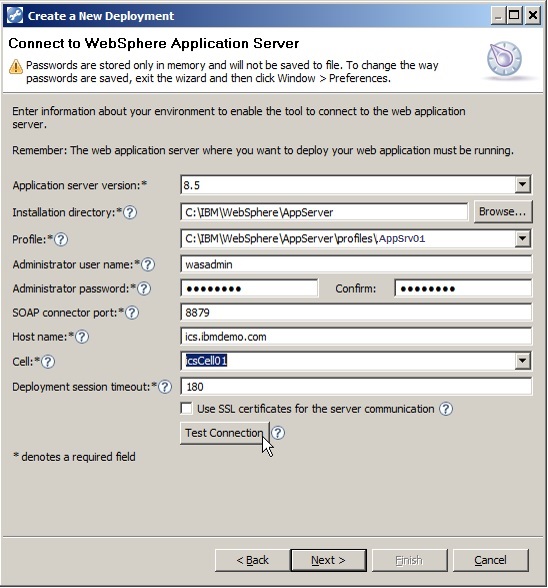548x588 pixels.
Task: Click the Installation directory text field
Action: coord(324,212)
